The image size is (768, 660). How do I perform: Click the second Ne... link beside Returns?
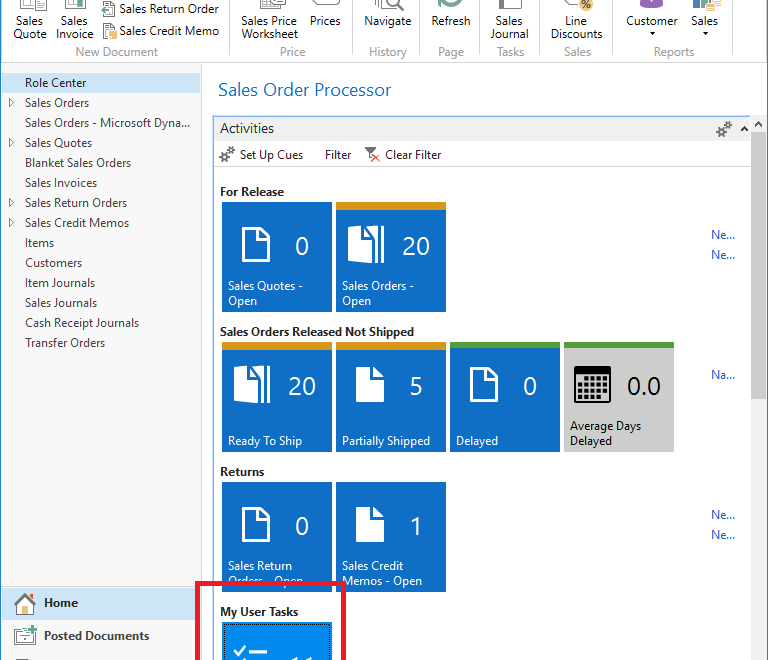tap(723, 535)
